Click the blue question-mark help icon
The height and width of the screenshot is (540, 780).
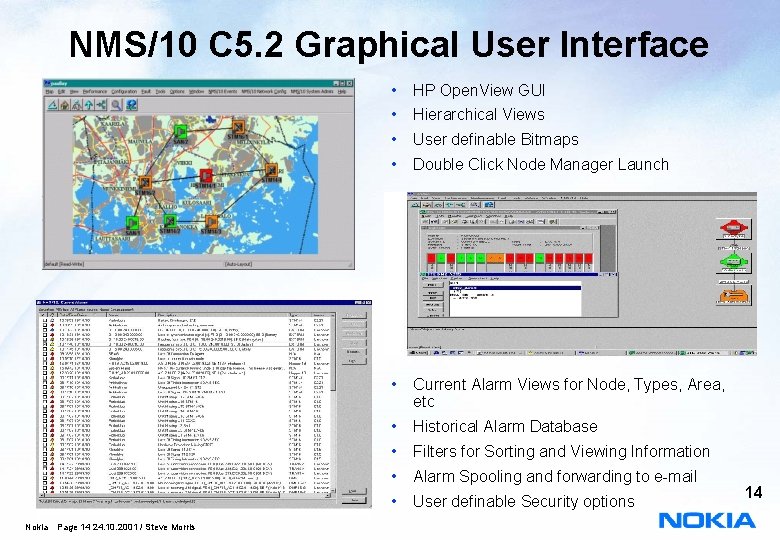131,105
